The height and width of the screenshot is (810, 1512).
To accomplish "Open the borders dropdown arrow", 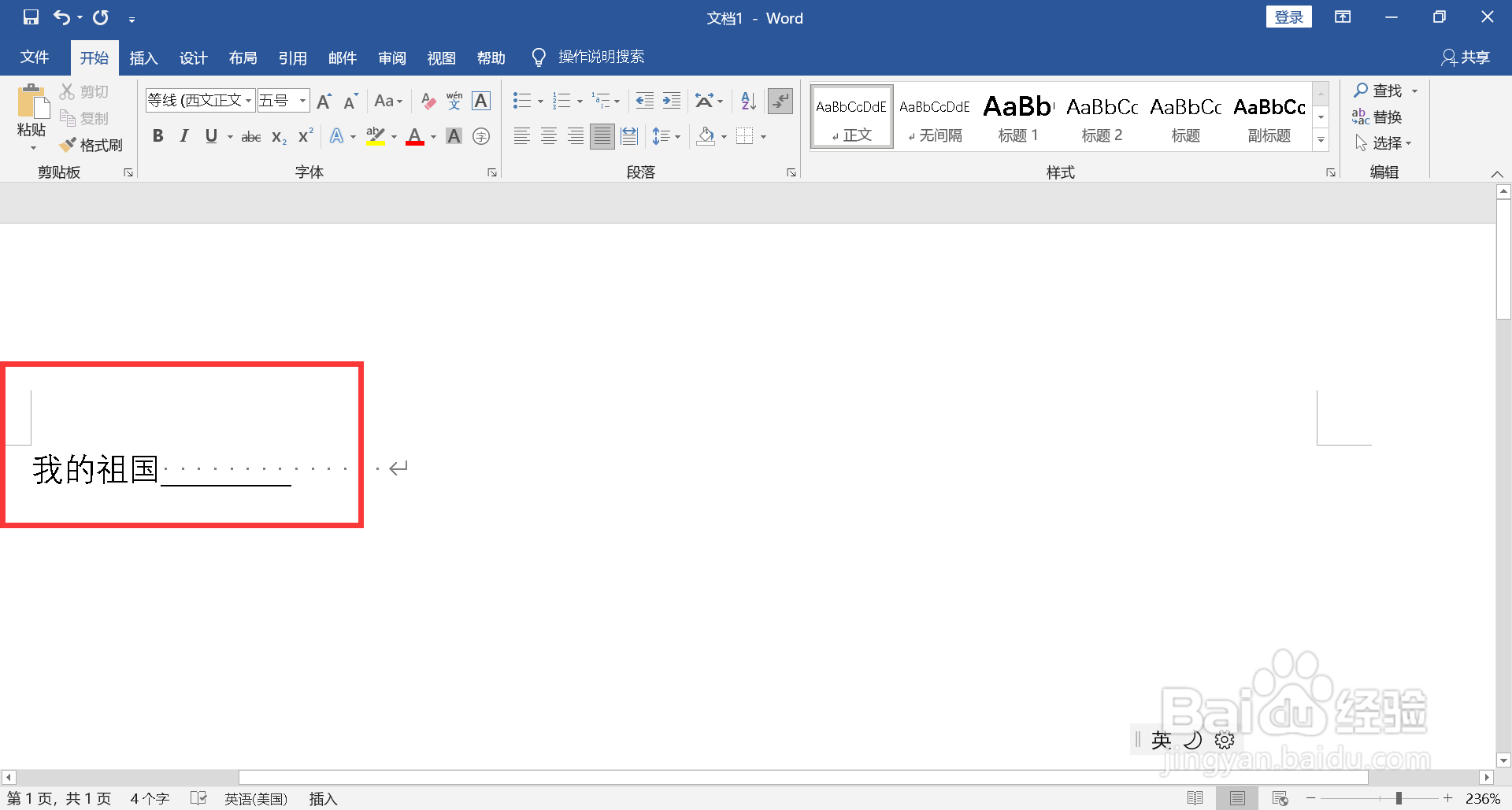I will point(763,136).
